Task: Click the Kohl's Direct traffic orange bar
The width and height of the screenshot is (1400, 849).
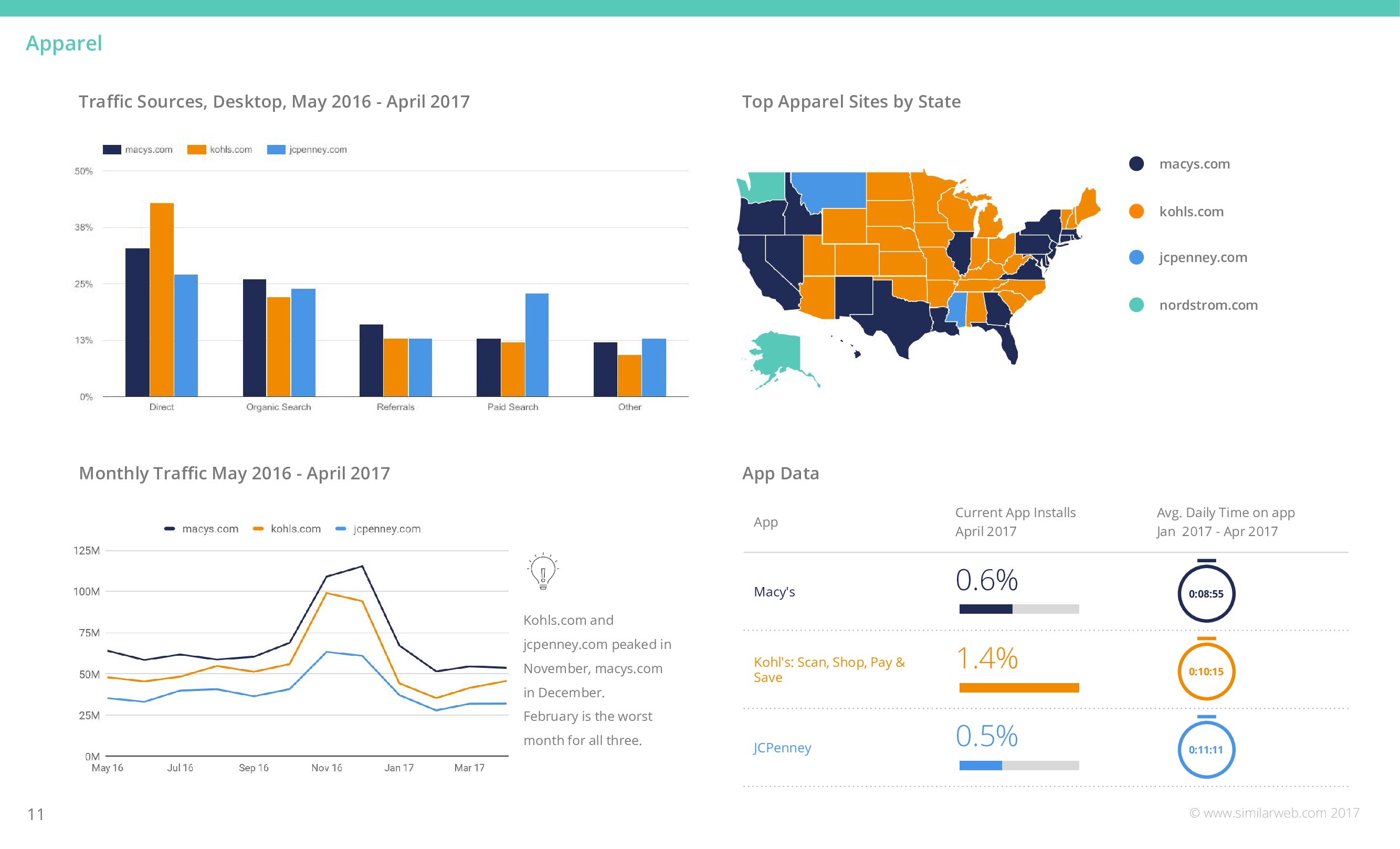Action: [x=162, y=299]
